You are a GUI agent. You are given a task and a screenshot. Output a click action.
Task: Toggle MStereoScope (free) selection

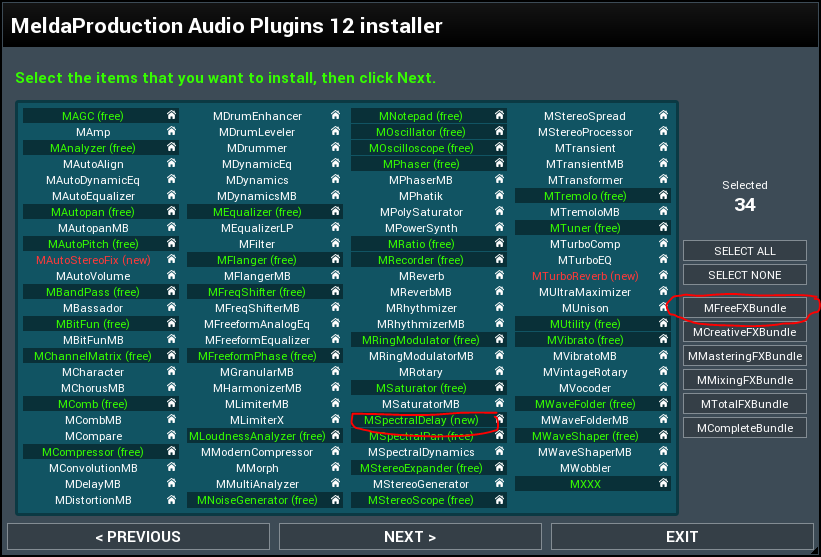(420, 500)
